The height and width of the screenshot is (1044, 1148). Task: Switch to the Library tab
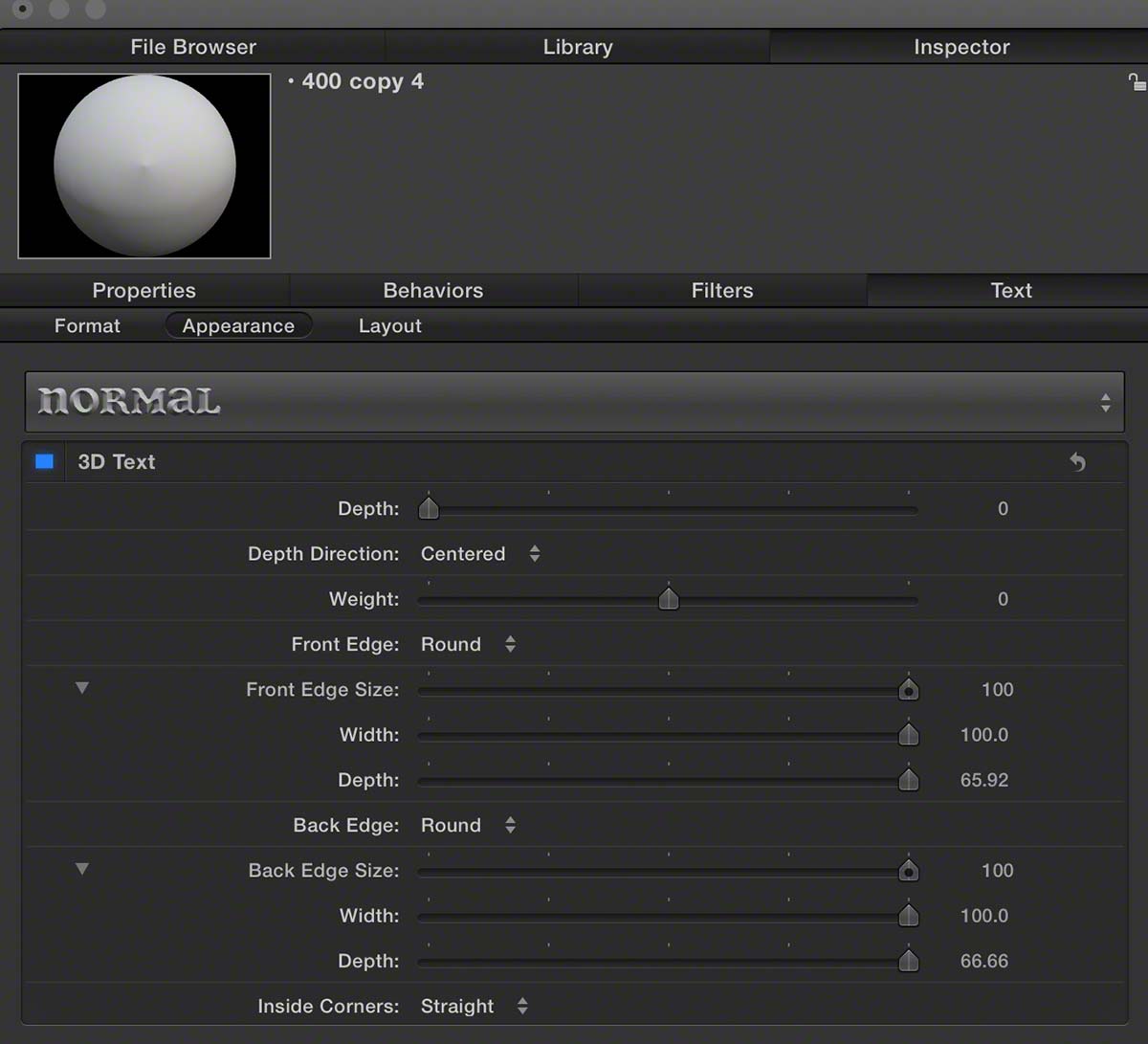578,47
